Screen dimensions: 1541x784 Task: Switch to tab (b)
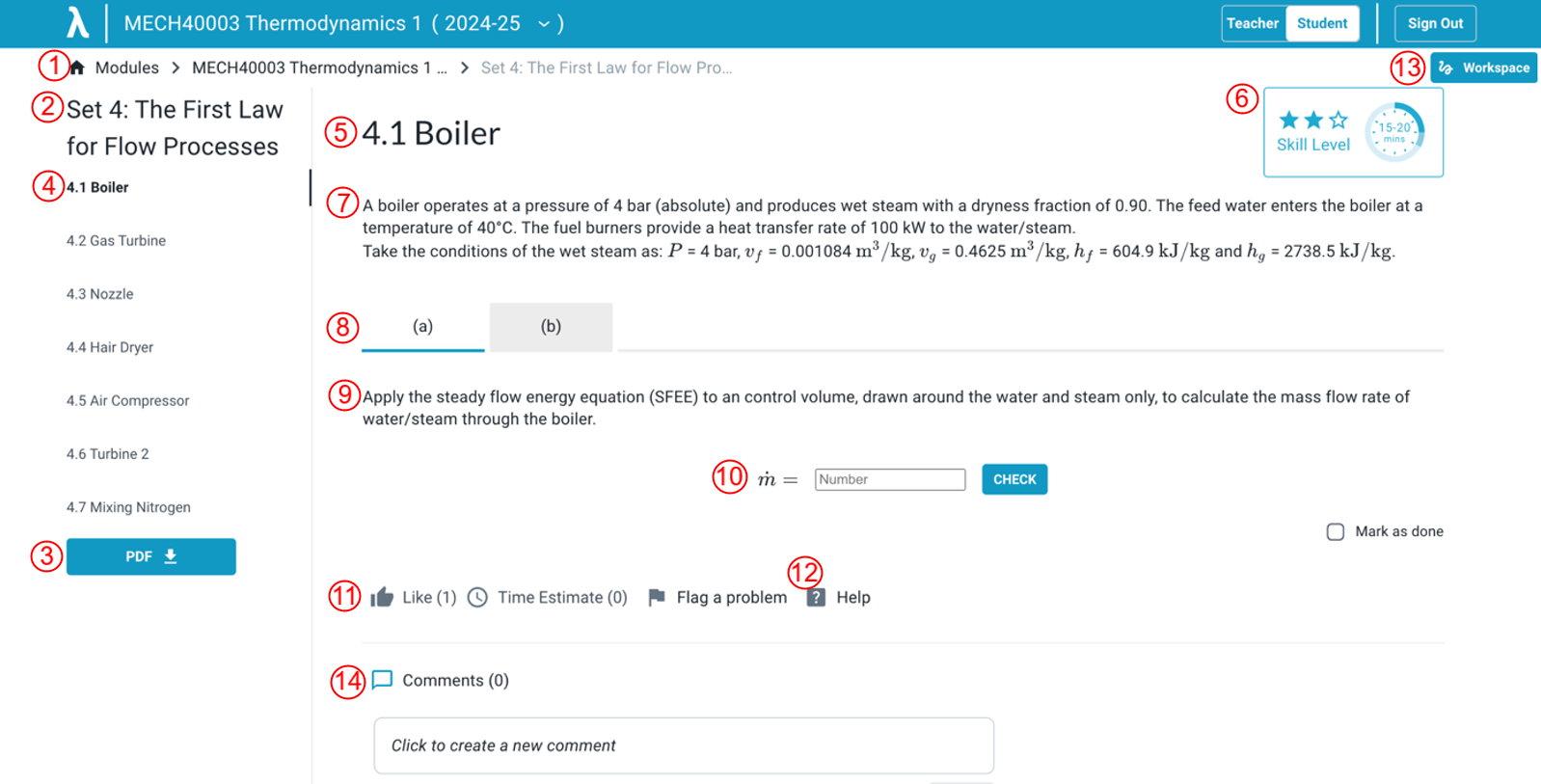pyautogui.click(x=550, y=326)
